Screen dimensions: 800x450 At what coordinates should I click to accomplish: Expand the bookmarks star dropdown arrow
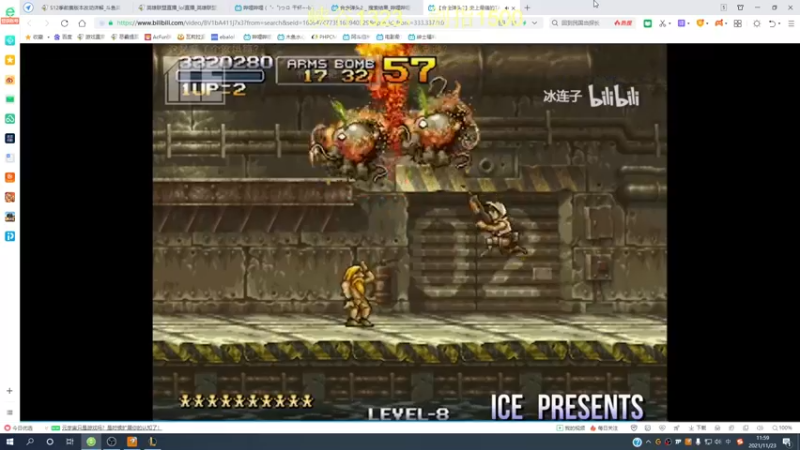coord(48,37)
